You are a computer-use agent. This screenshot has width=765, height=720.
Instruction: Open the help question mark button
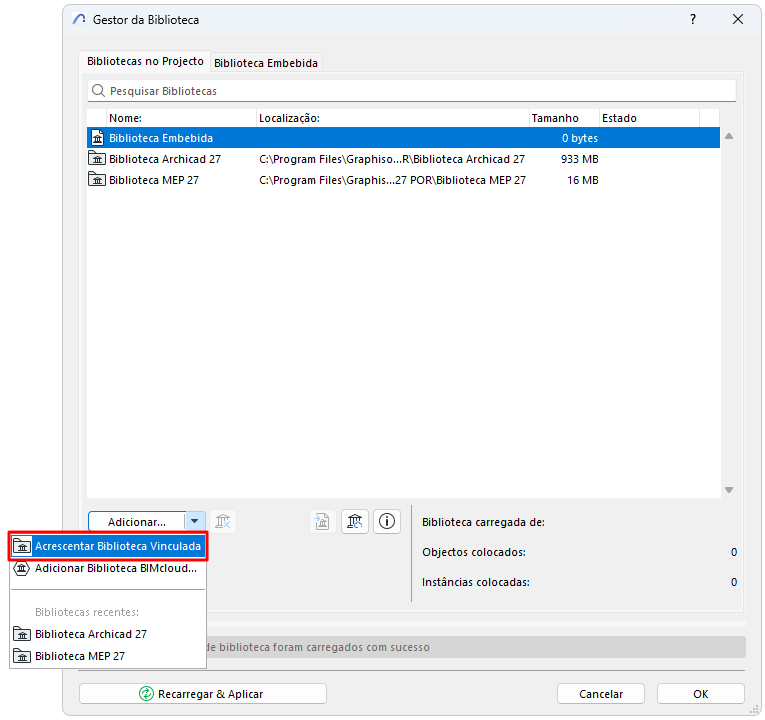click(x=693, y=19)
